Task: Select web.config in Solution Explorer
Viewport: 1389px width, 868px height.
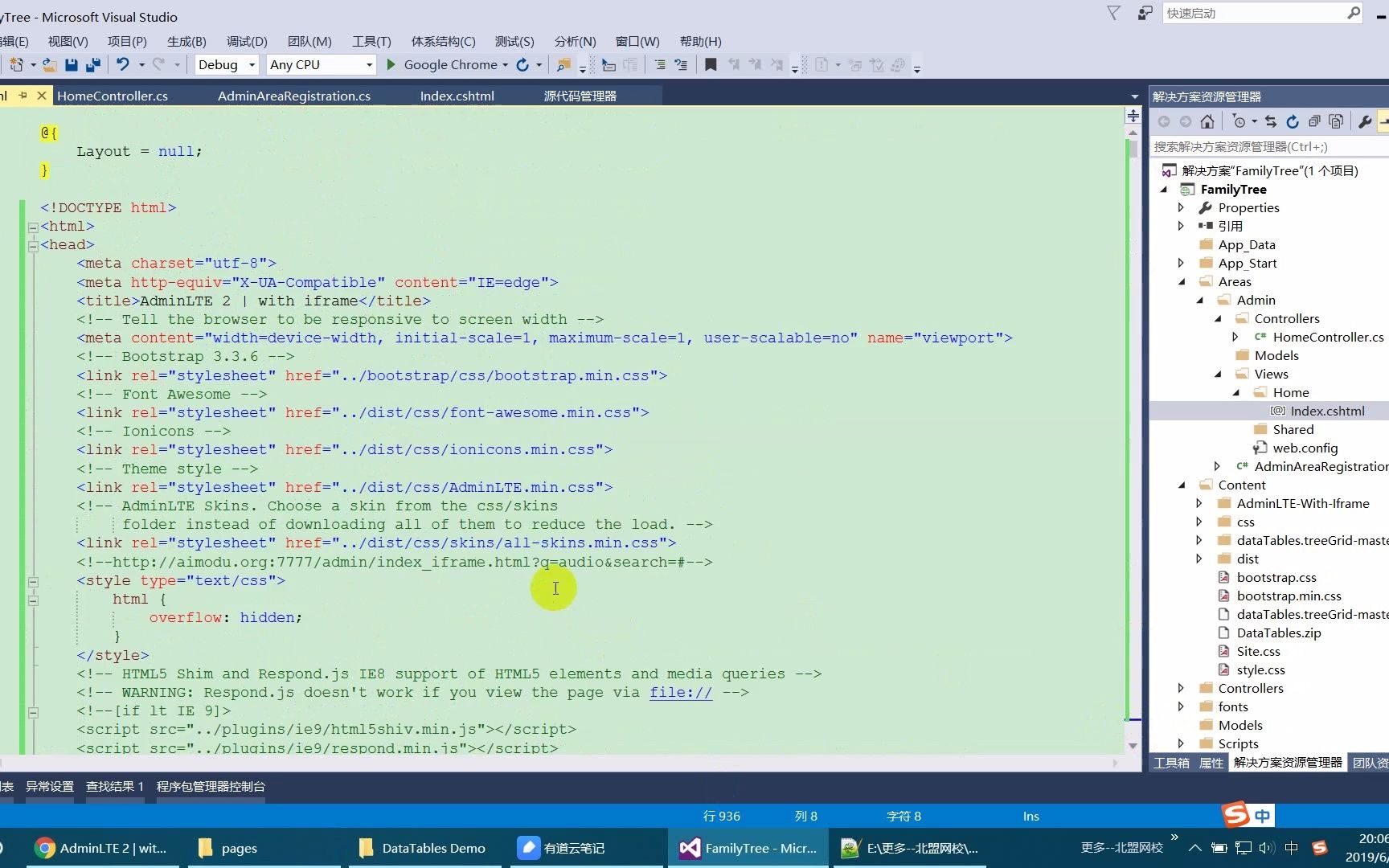Action: [1305, 448]
